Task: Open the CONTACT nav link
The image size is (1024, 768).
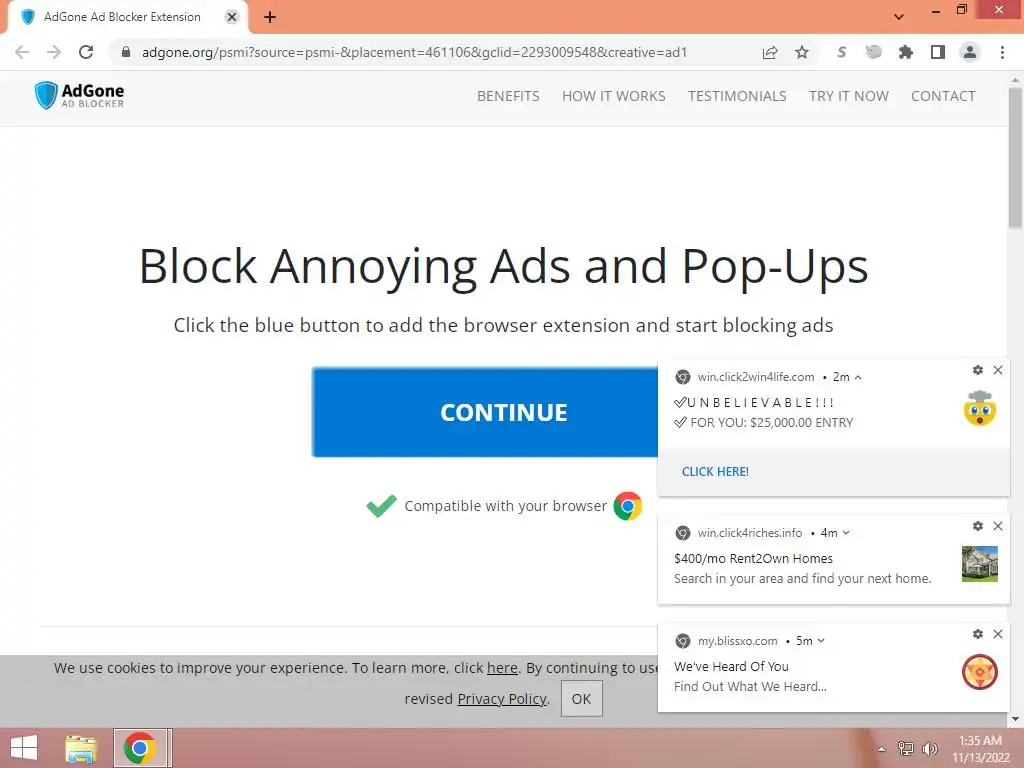Action: (x=943, y=96)
